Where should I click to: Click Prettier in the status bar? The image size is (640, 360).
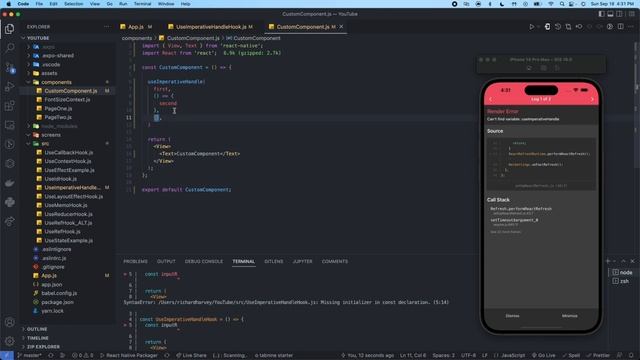point(598,356)
